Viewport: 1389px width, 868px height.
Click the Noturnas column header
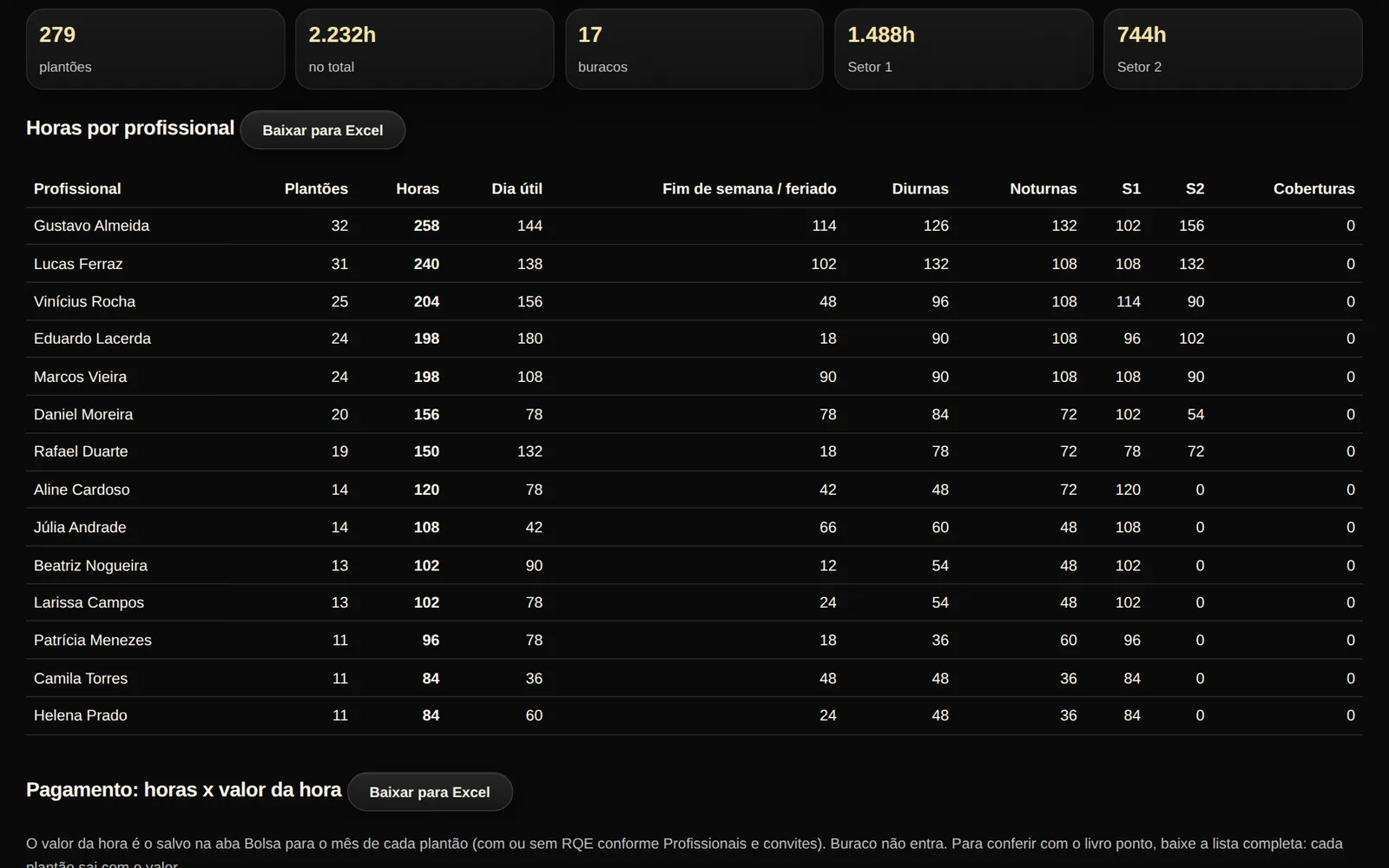click(x=1043, y=188)
